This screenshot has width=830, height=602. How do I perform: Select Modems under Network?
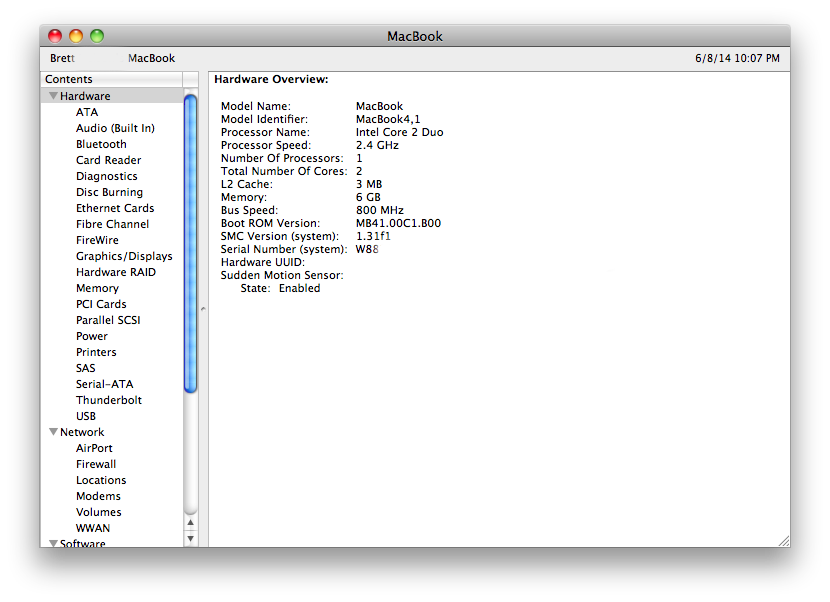point(98,496)
